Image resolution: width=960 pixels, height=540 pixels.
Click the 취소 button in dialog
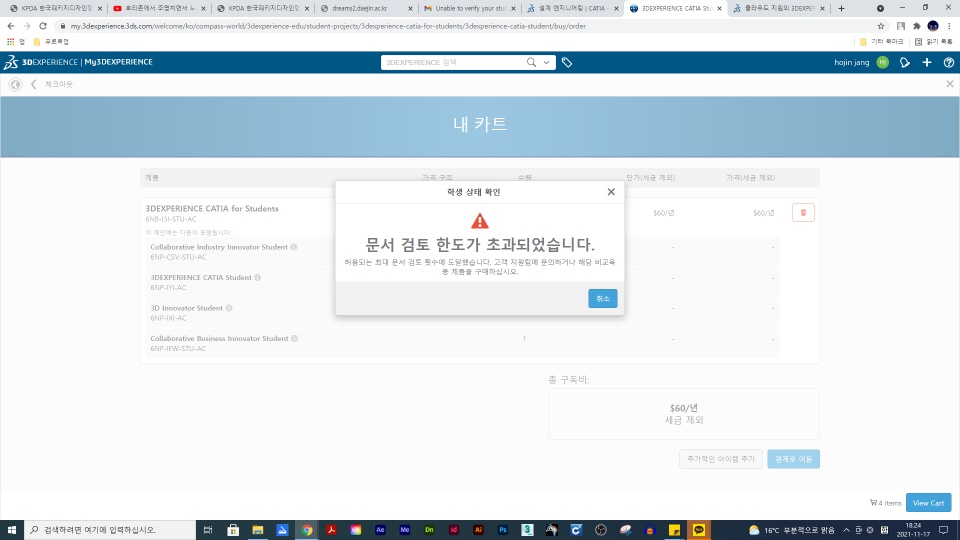[602, 298]
